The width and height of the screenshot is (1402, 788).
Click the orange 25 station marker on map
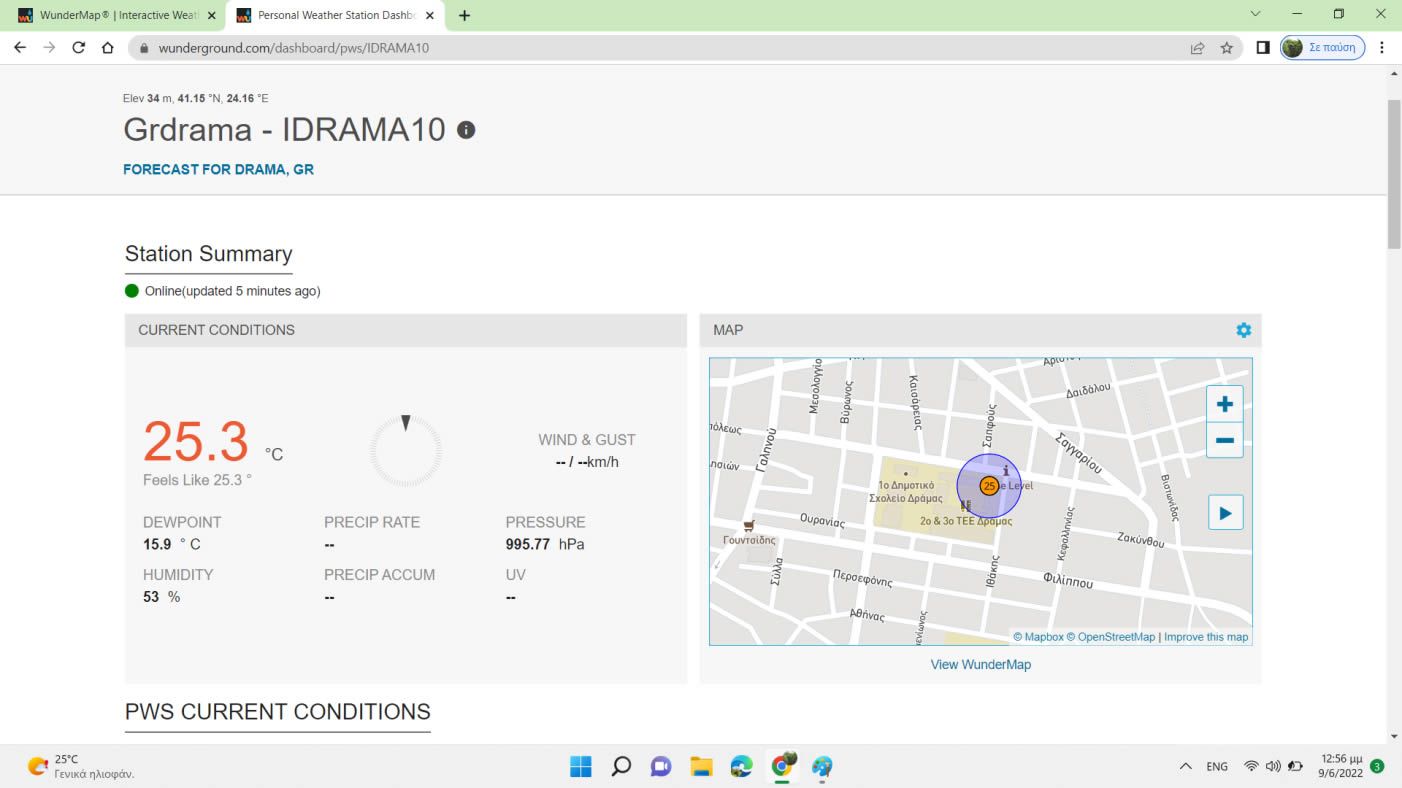tap(988, 486)
